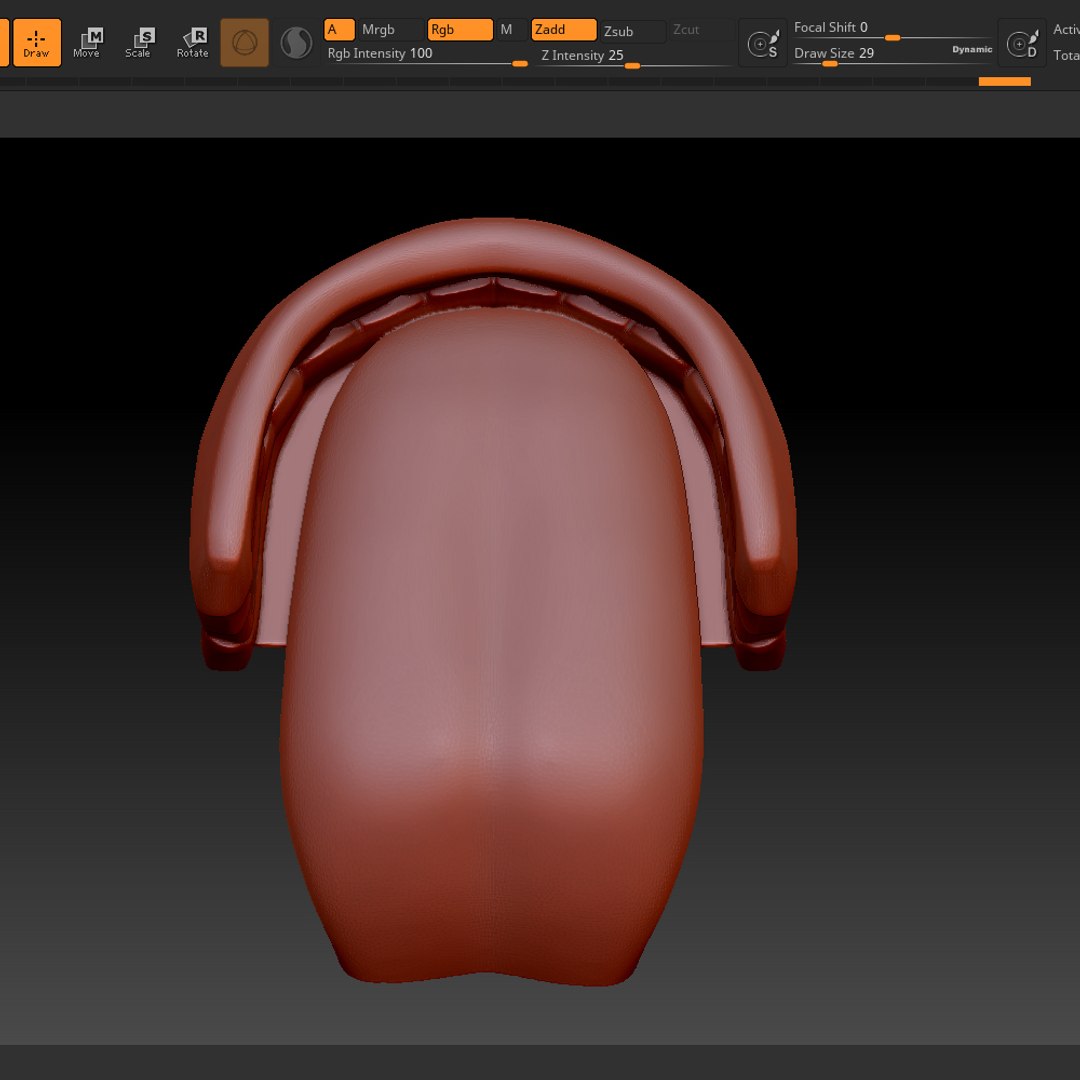Adjust the Focal Shift slider
The width and height of the screenshot is (1080, 1080).
pos(892,28)
